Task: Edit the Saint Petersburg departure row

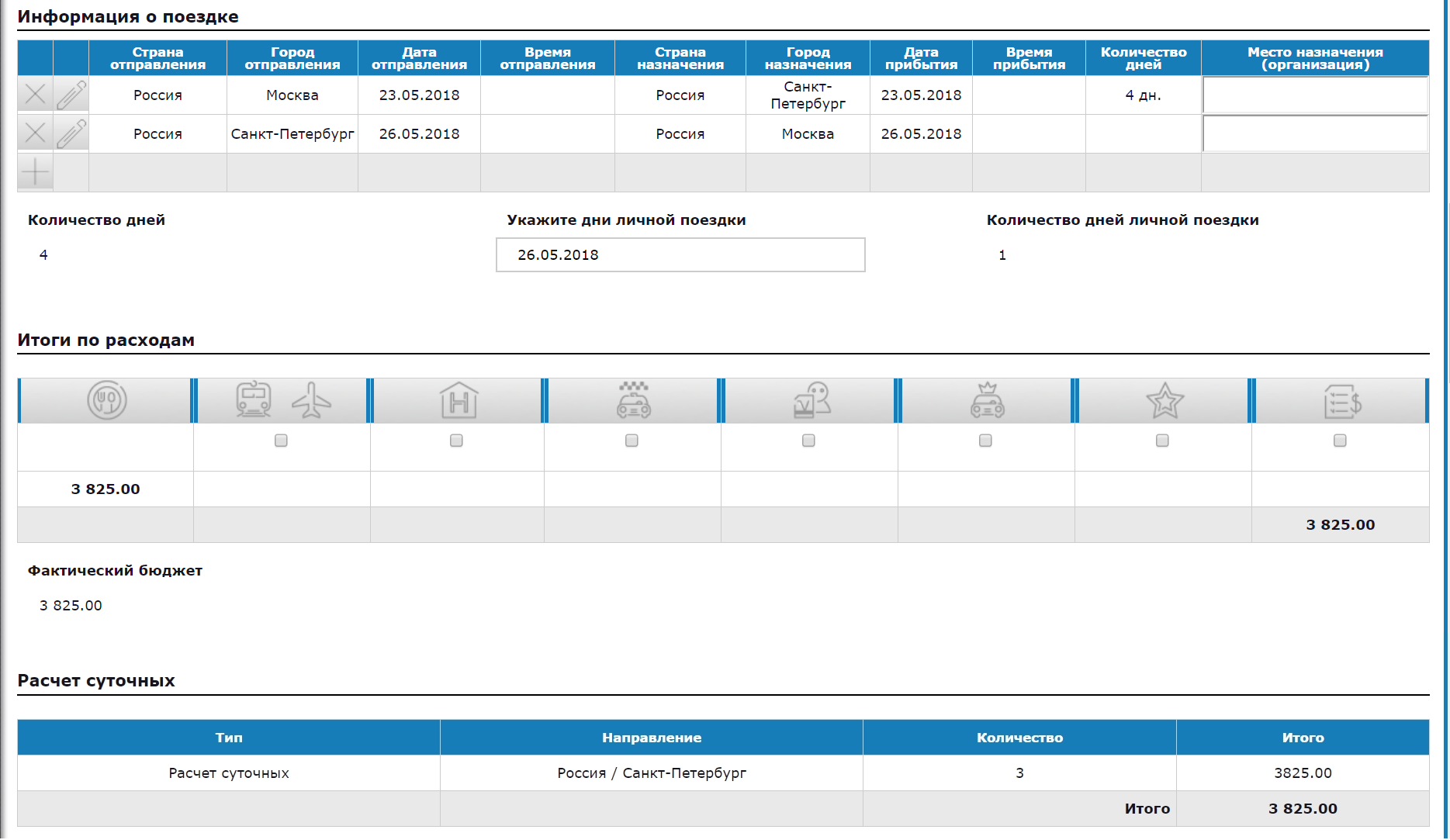Action: point(71,133)
